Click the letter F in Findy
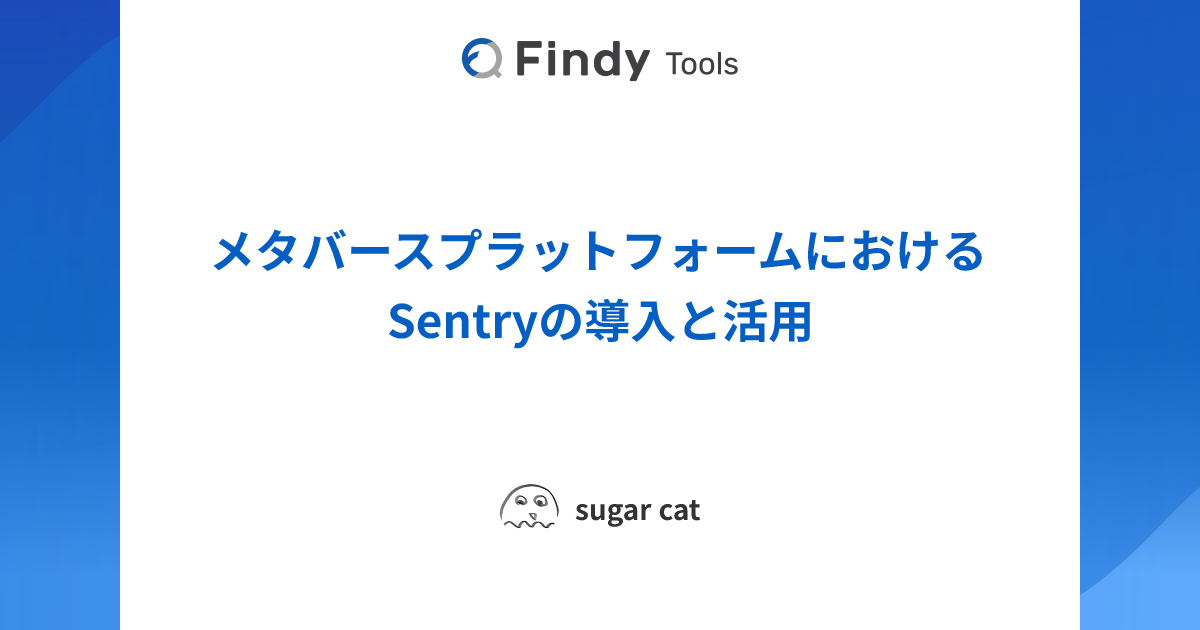This screenshot has width=1200, height=630. (530, 60)
